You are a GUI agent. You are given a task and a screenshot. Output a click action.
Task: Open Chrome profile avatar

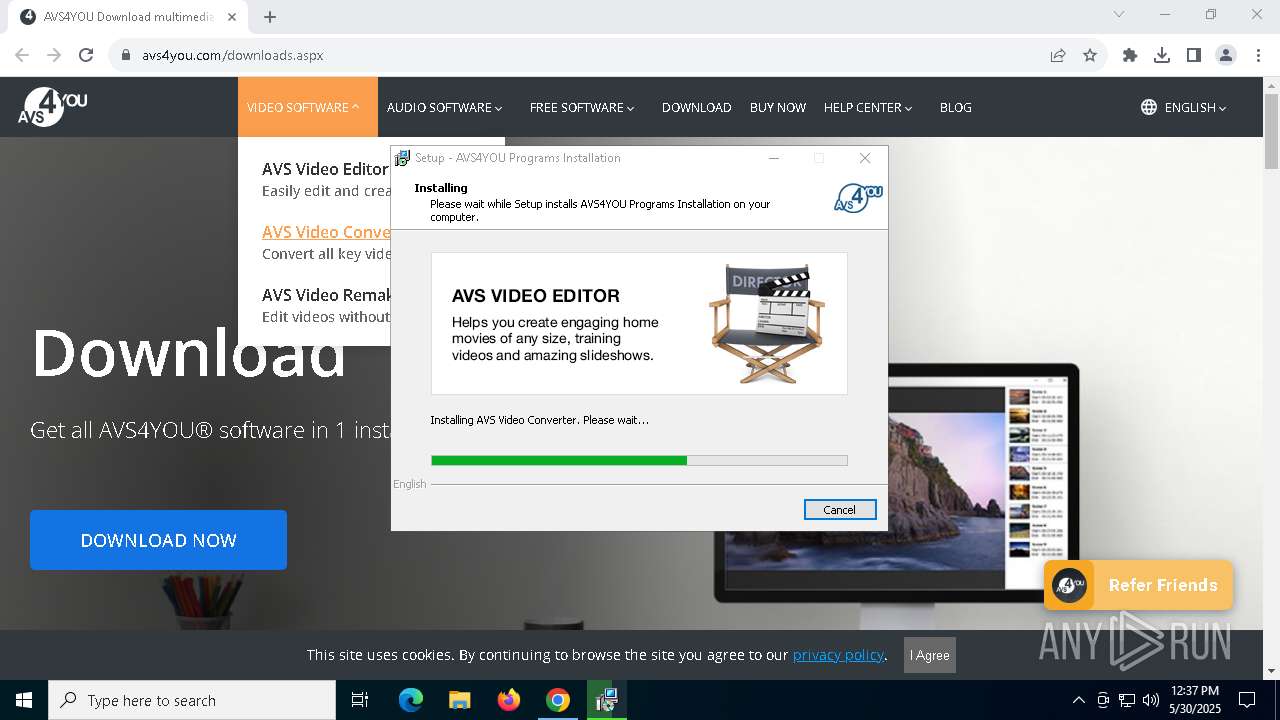tap(1226, 55)
